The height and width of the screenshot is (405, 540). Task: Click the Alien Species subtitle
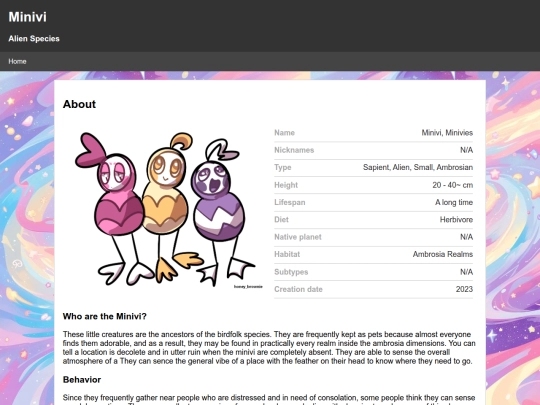(x=34, y=39)
